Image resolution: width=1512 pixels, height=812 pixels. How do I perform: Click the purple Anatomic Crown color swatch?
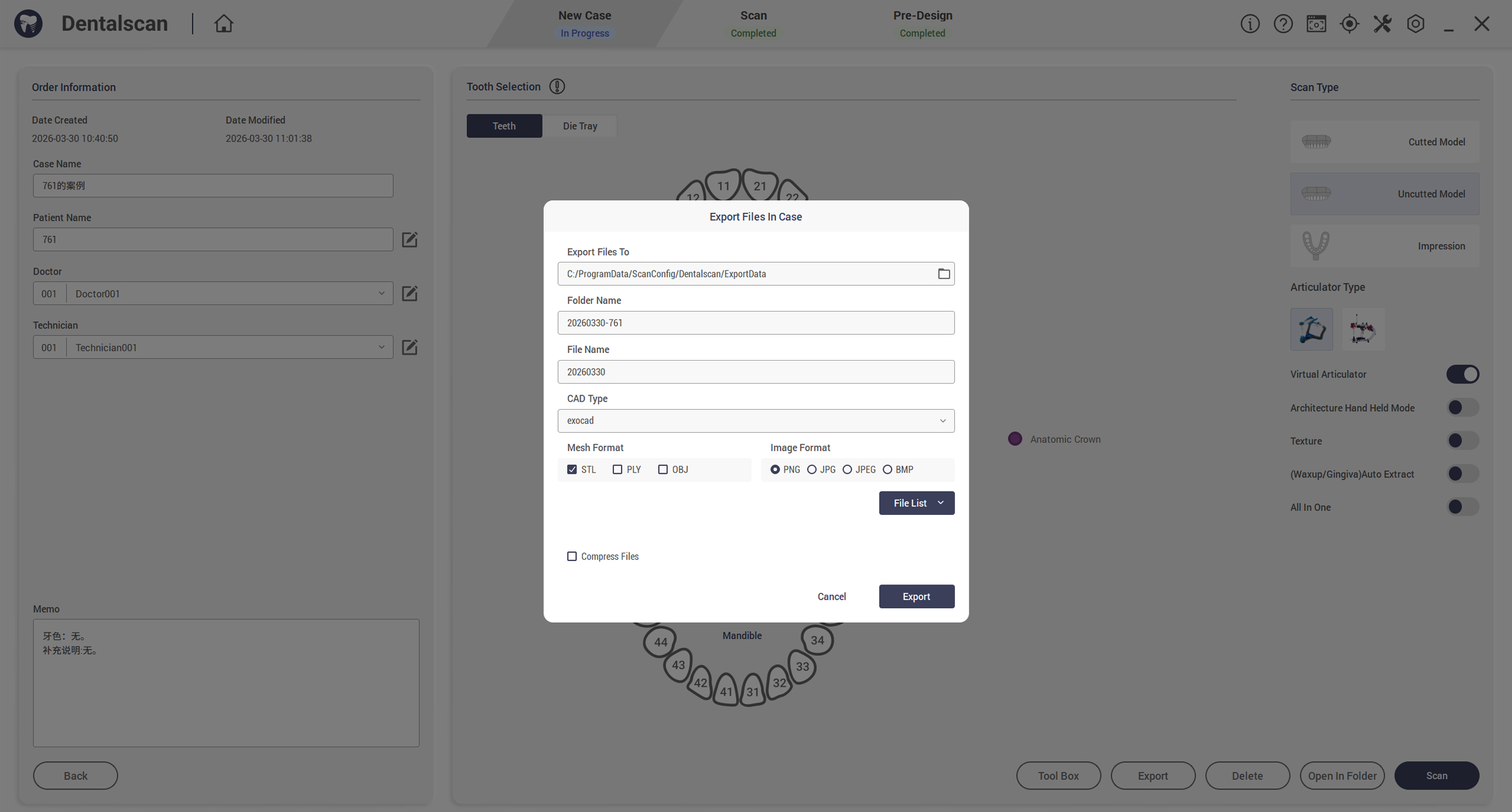coord(1015,439)
